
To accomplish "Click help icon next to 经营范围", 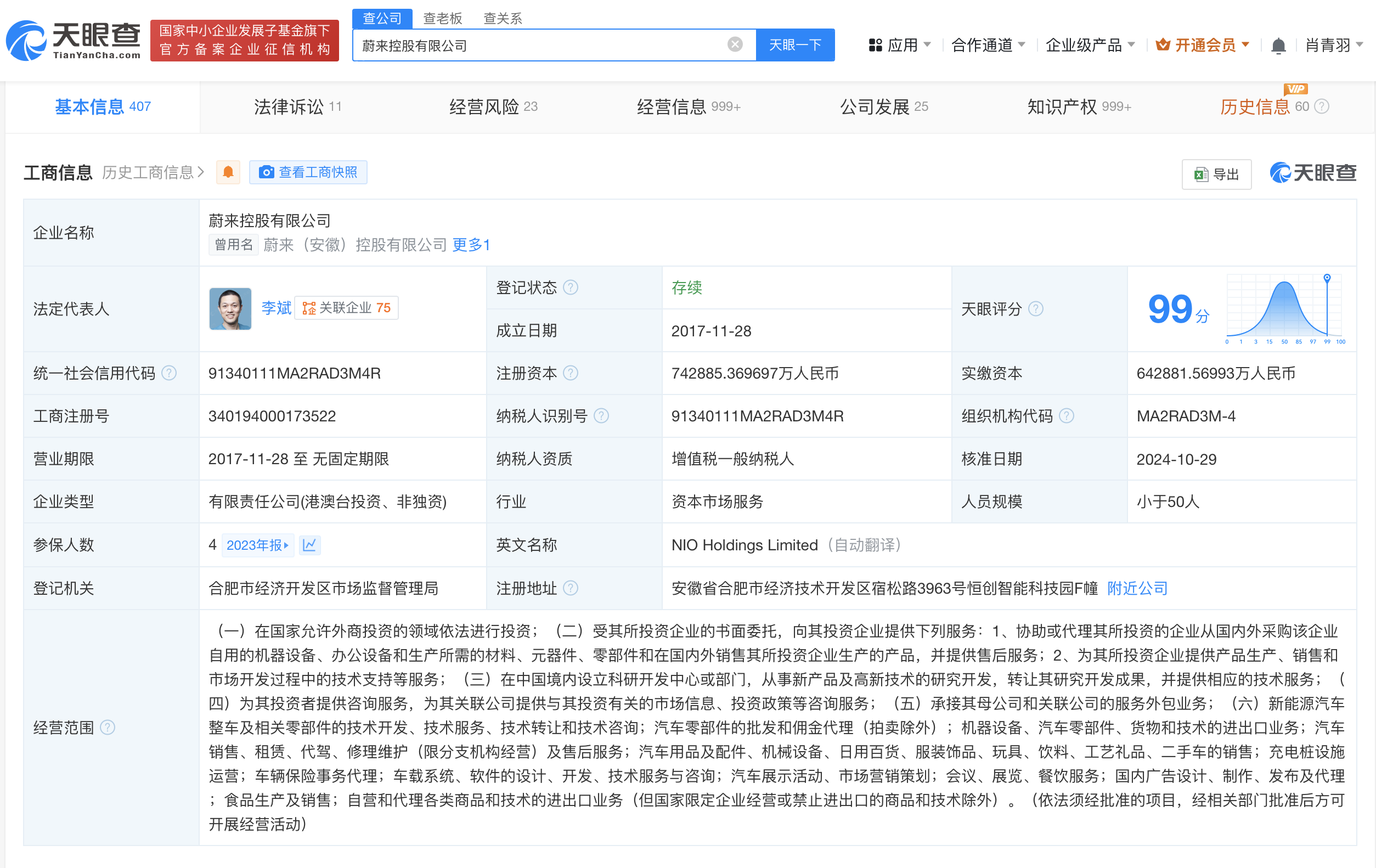I will click(108, 727).
